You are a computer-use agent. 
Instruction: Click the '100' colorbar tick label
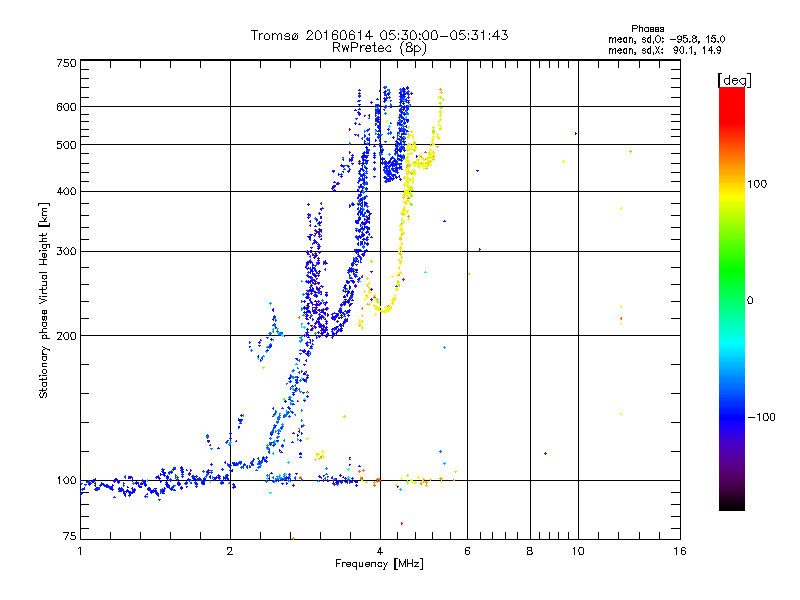tap(757, 184)
